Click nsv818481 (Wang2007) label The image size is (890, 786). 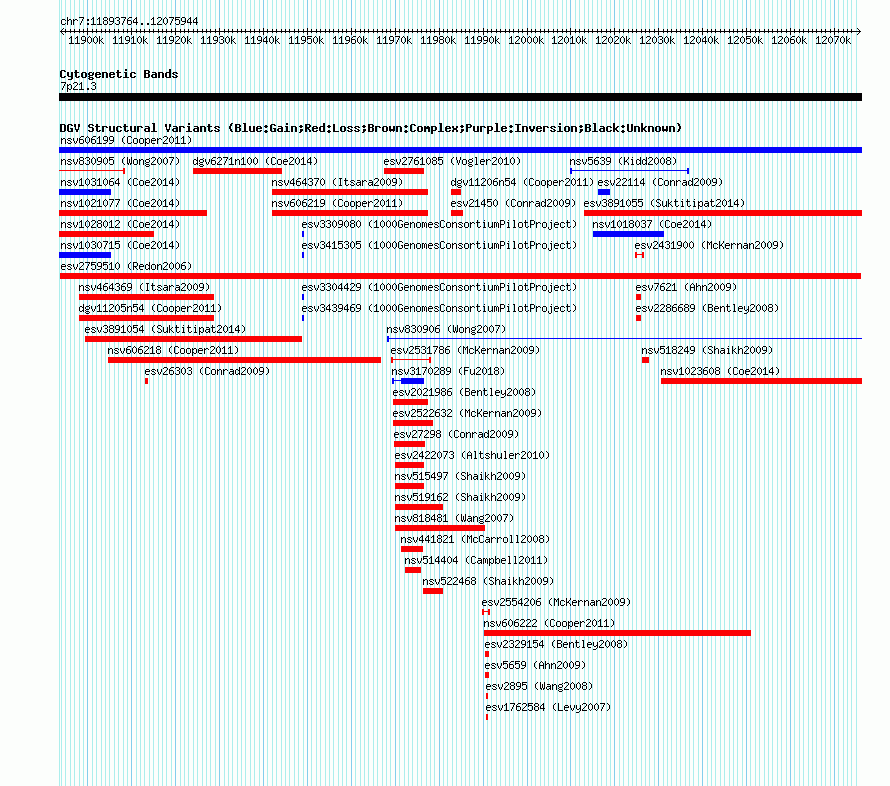coord(454,518)
